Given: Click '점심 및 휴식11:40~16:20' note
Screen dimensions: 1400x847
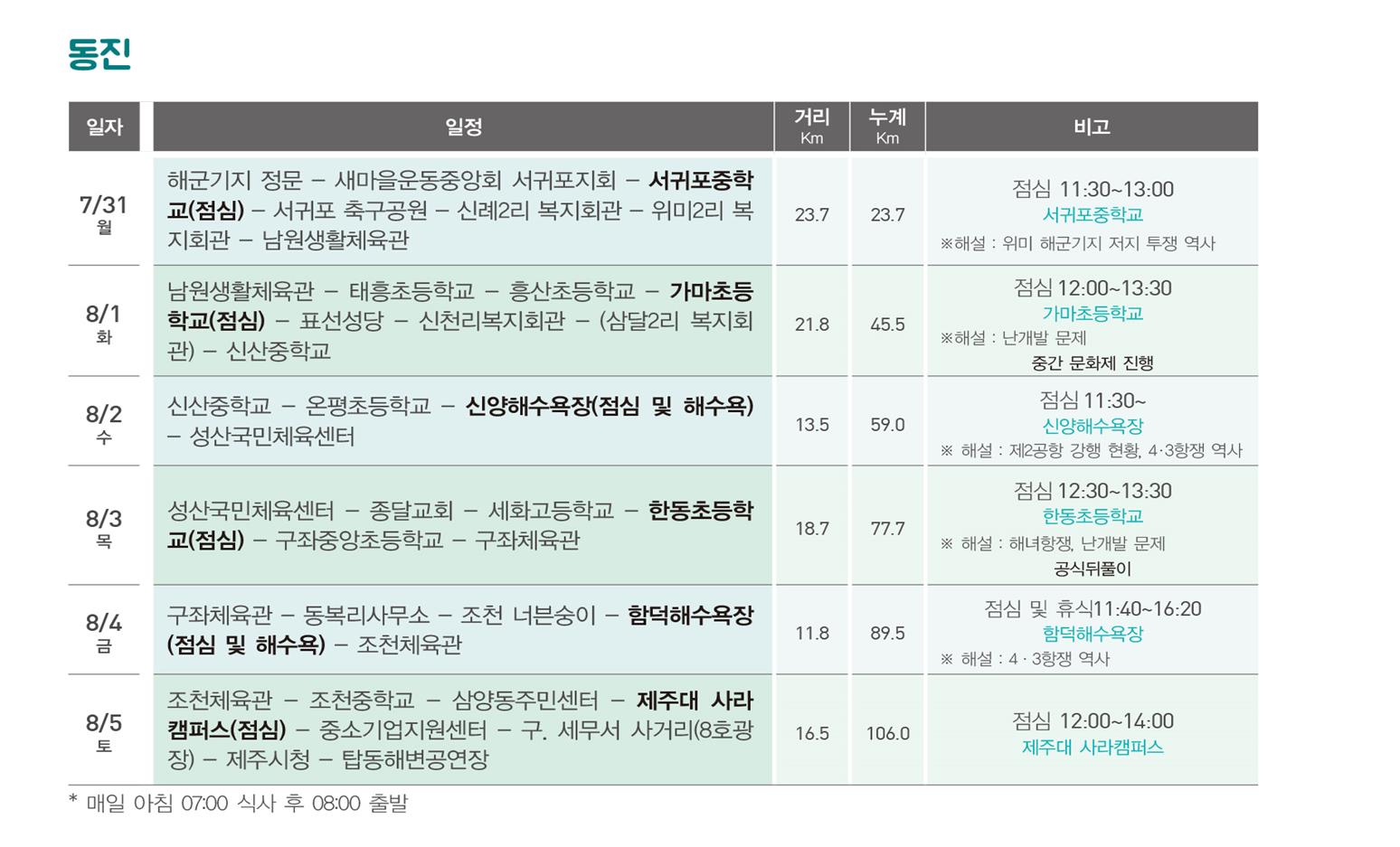Looking at the screenshot, I should point(1093,608).
